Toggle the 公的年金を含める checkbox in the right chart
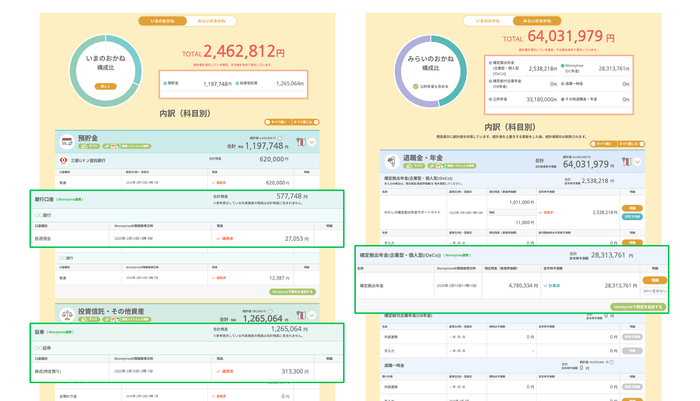700x401 pixels. [x=416, y=87]
